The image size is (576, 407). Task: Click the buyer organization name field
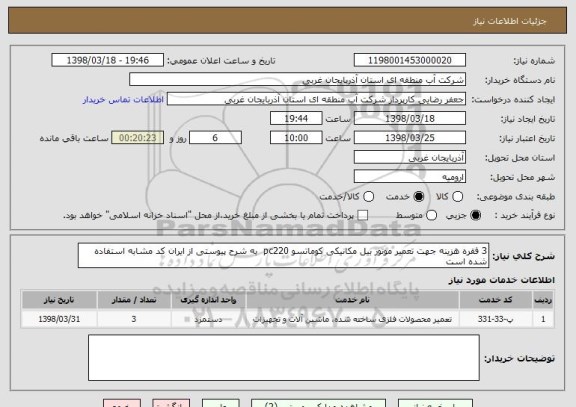[298, 80]
